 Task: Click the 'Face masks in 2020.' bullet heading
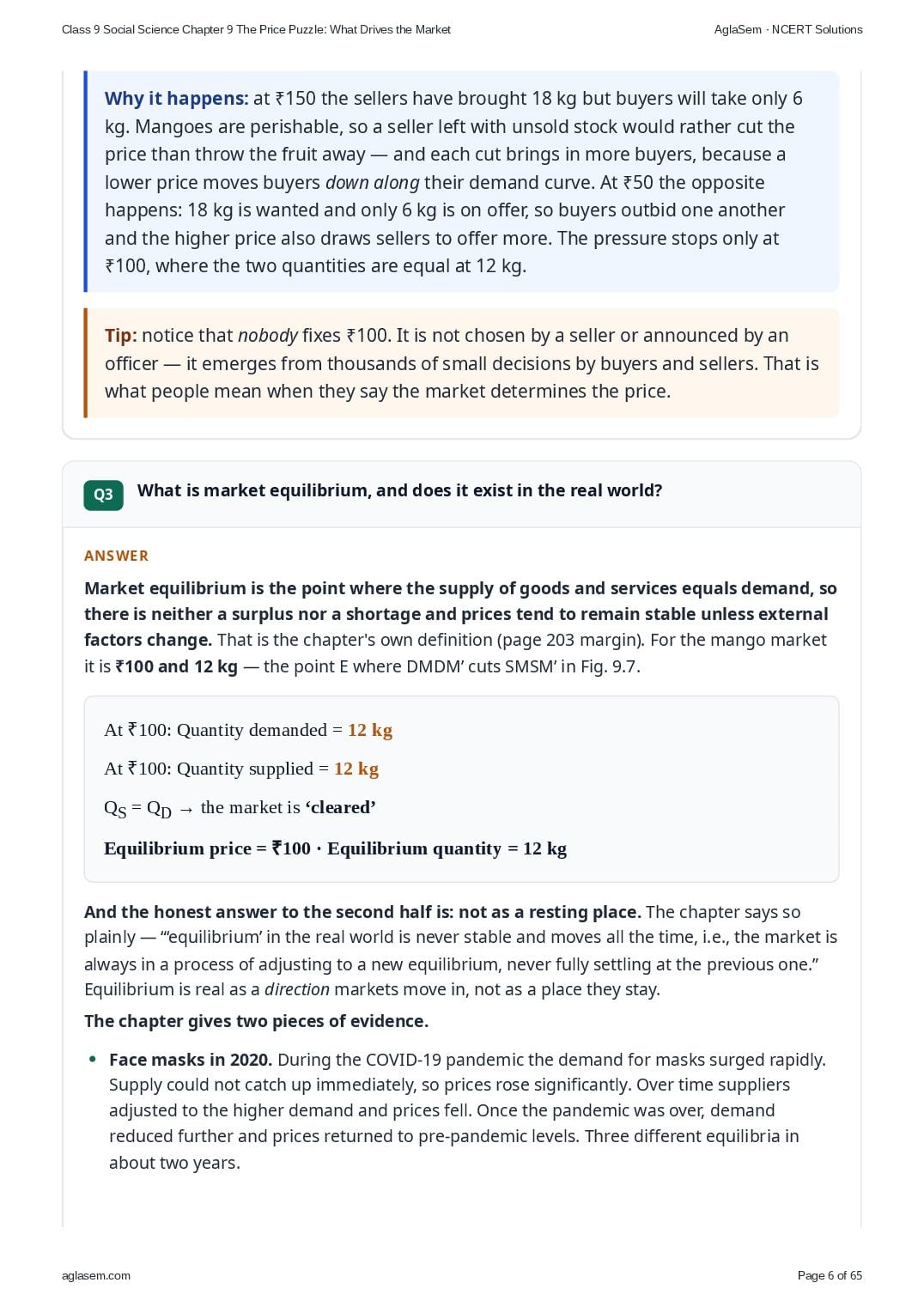191,1060
